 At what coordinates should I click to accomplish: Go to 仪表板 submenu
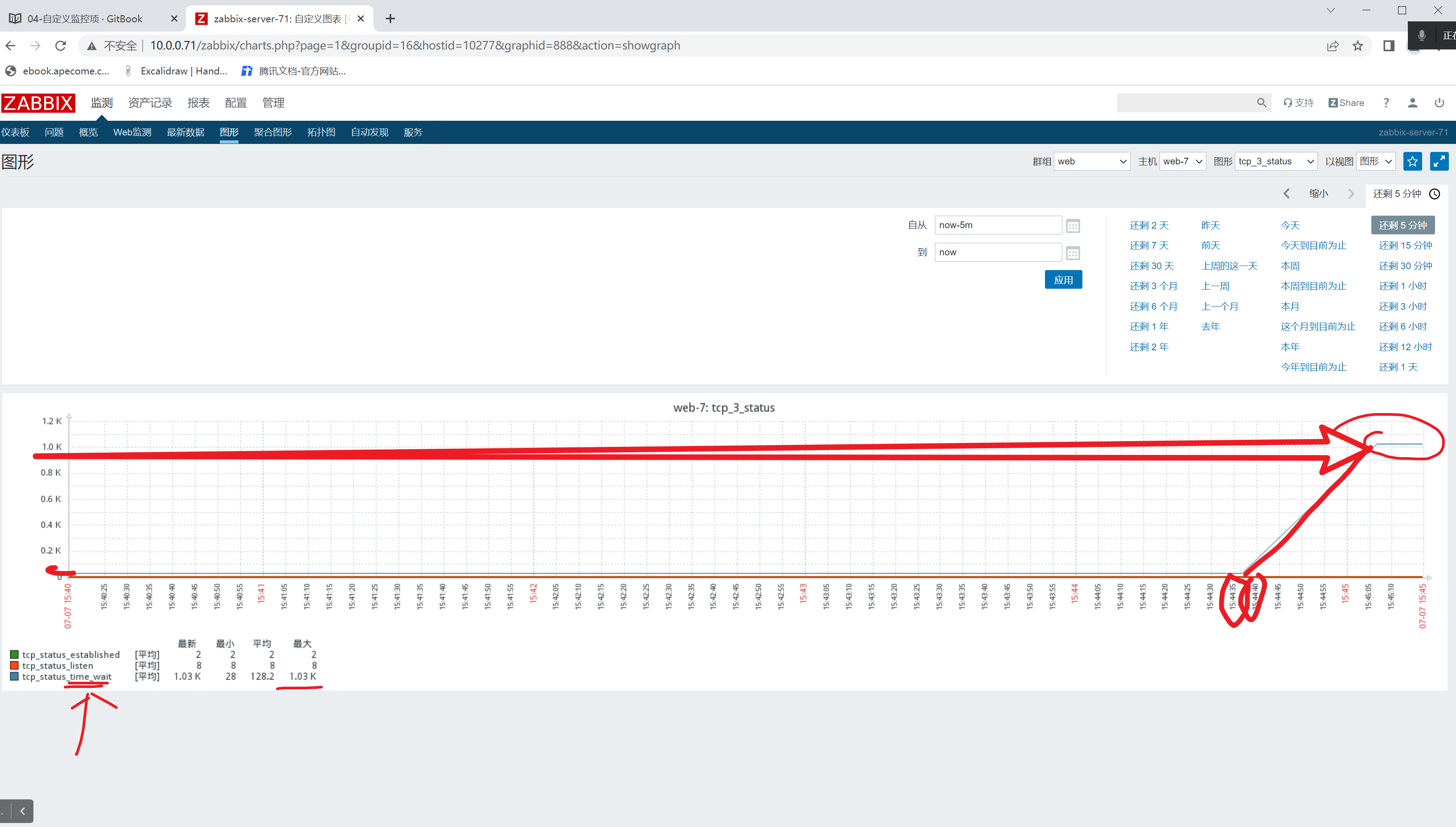15,132
